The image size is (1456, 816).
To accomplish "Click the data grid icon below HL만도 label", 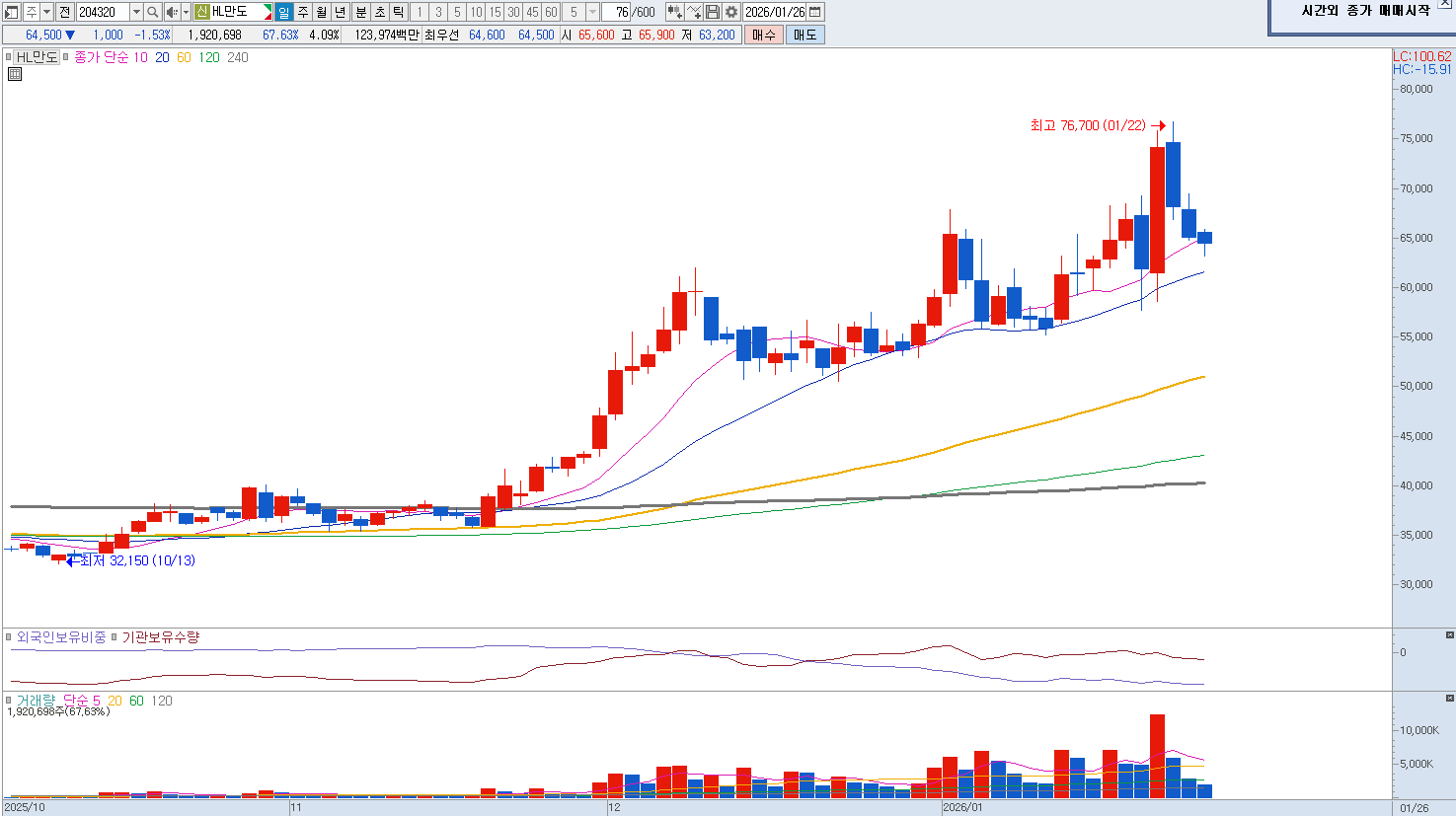I will point(15,74).
